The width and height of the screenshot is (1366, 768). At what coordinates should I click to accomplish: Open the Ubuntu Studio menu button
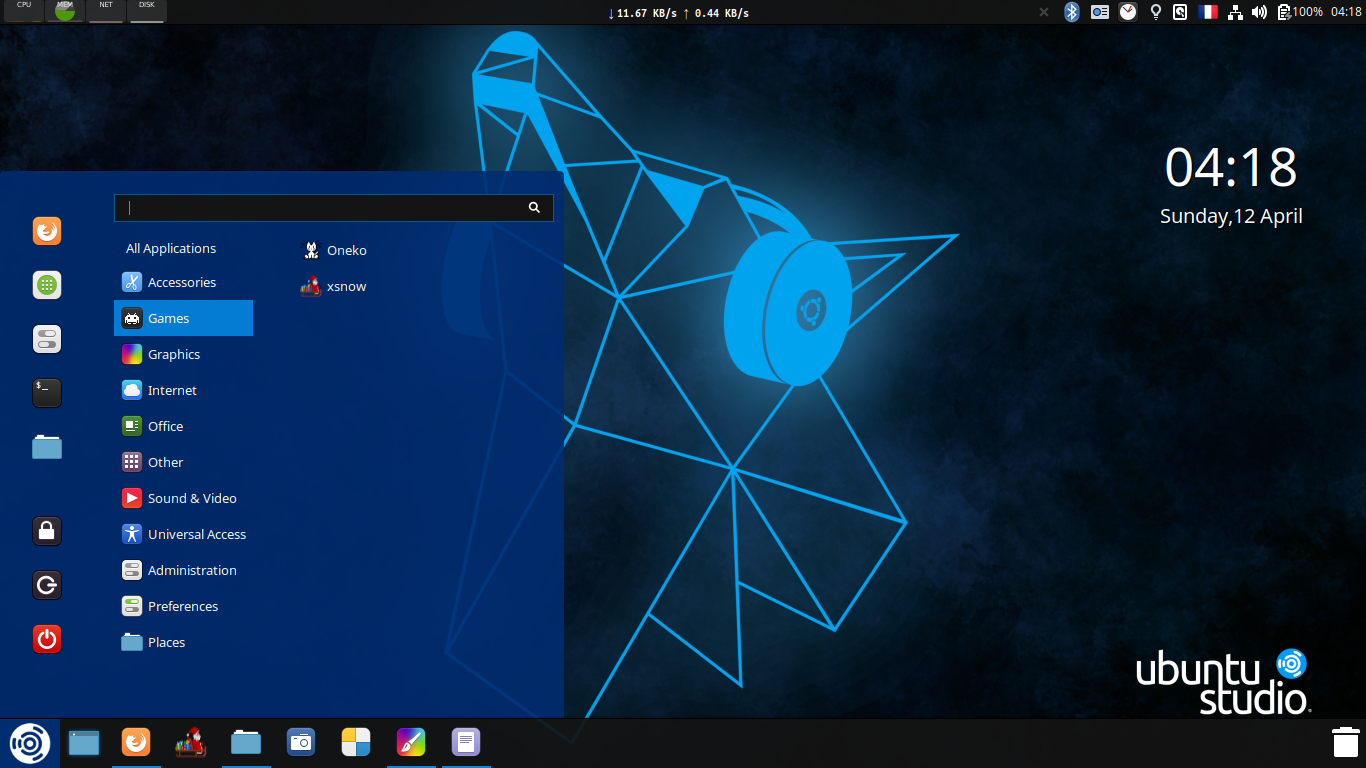click(x=29, y=743)
